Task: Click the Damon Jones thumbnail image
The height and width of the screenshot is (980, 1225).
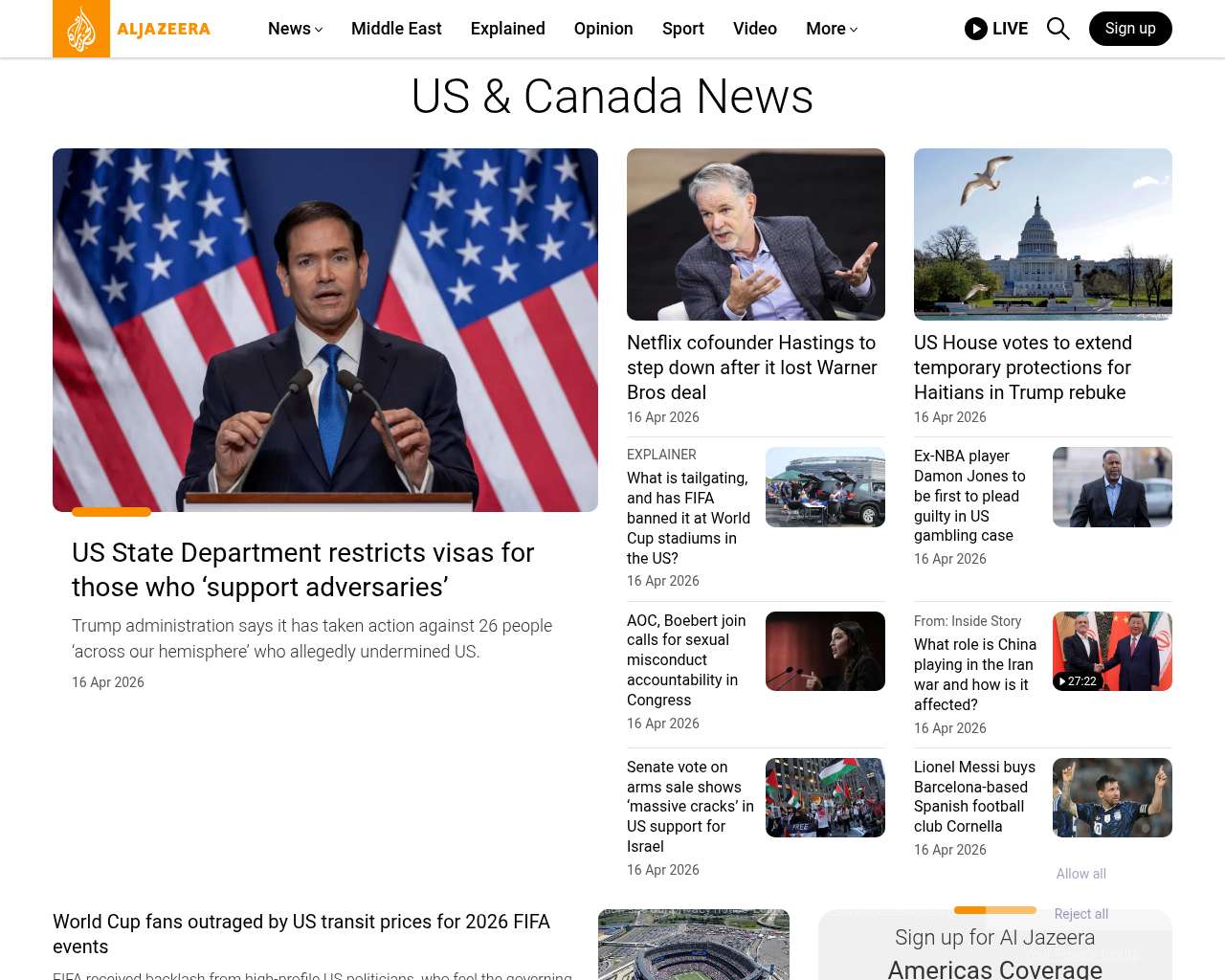Action: point(1111,487)
